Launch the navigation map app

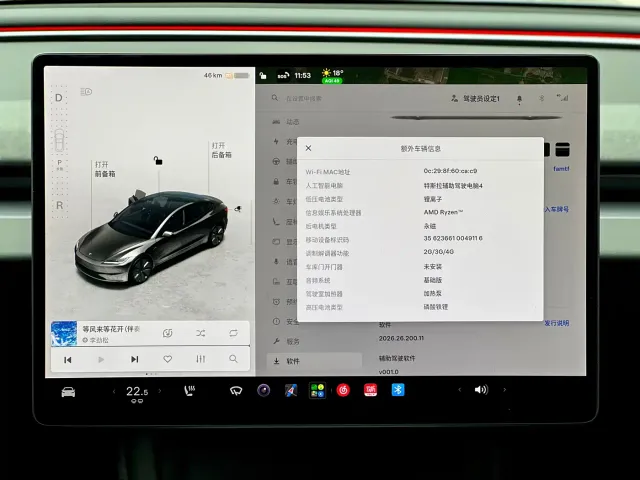291,391
